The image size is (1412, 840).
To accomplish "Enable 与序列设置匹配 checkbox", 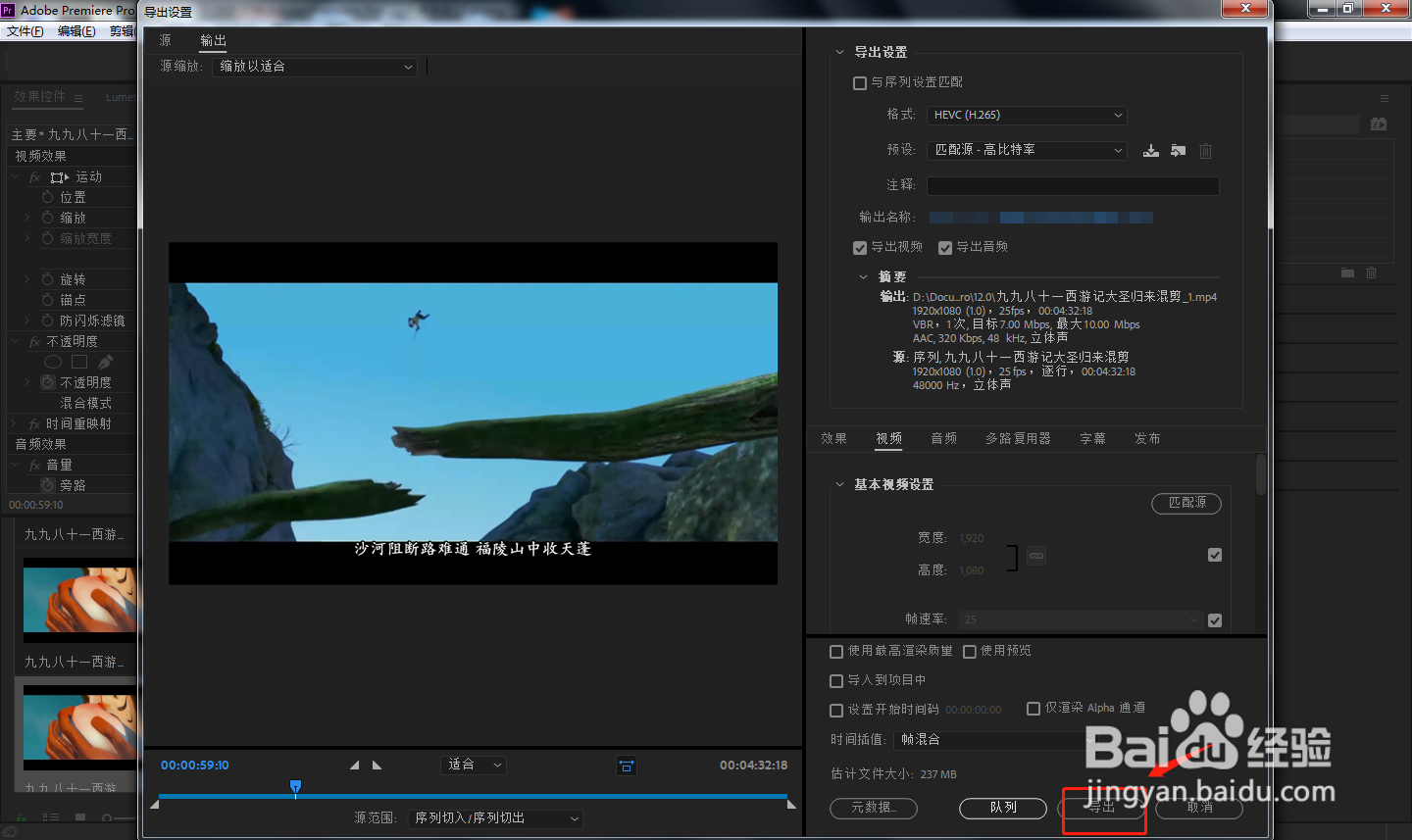I will [860, 83].
